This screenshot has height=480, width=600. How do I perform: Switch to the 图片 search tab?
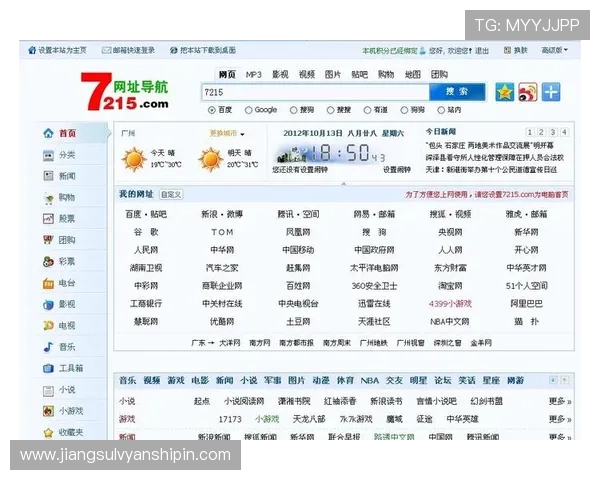pyautogui.click(x=333, y=74)
